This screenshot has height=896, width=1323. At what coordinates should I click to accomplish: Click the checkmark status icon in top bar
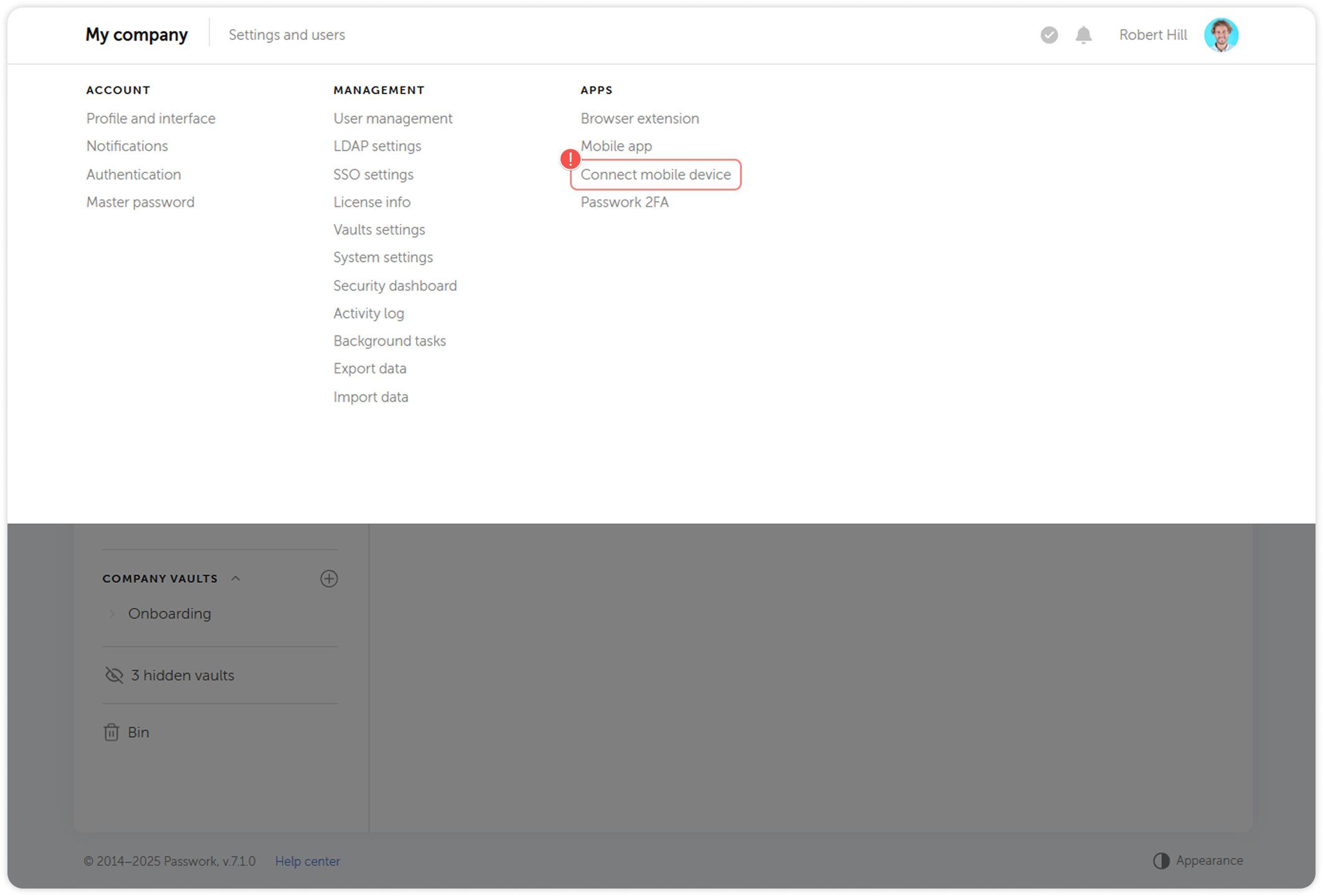(x=1049, y=35)
